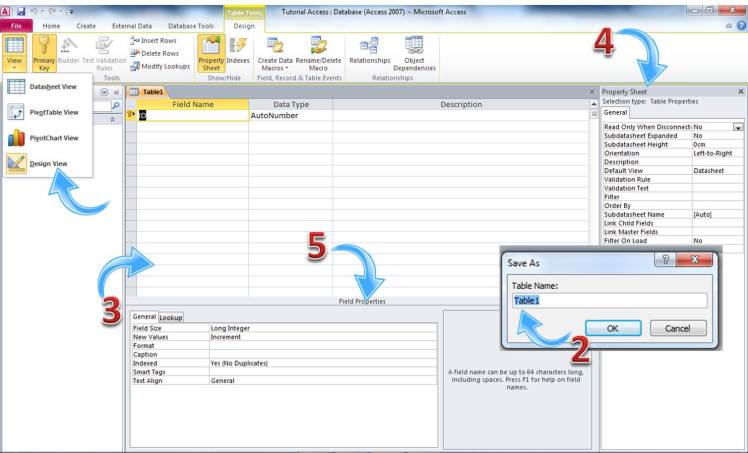Click Rename/Delete Macro icon

pyautogui.click(x=319, y=52)
